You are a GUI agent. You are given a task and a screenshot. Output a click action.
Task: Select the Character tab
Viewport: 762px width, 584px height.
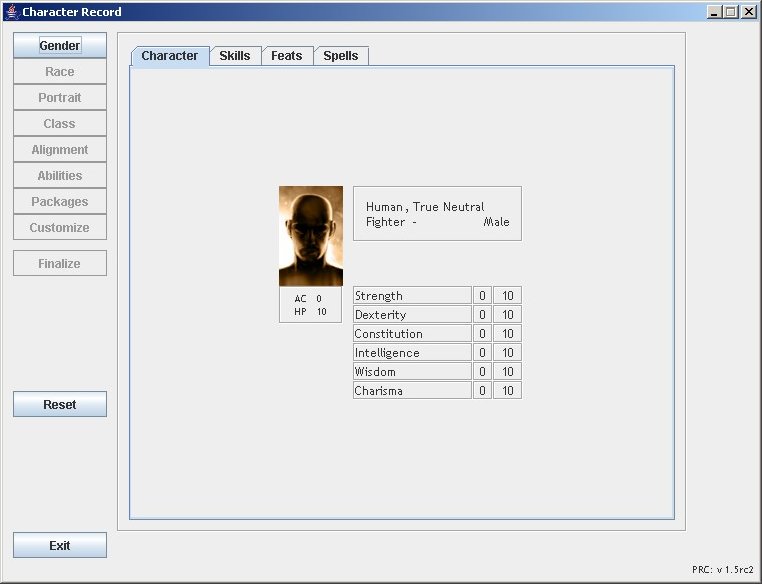170,56
